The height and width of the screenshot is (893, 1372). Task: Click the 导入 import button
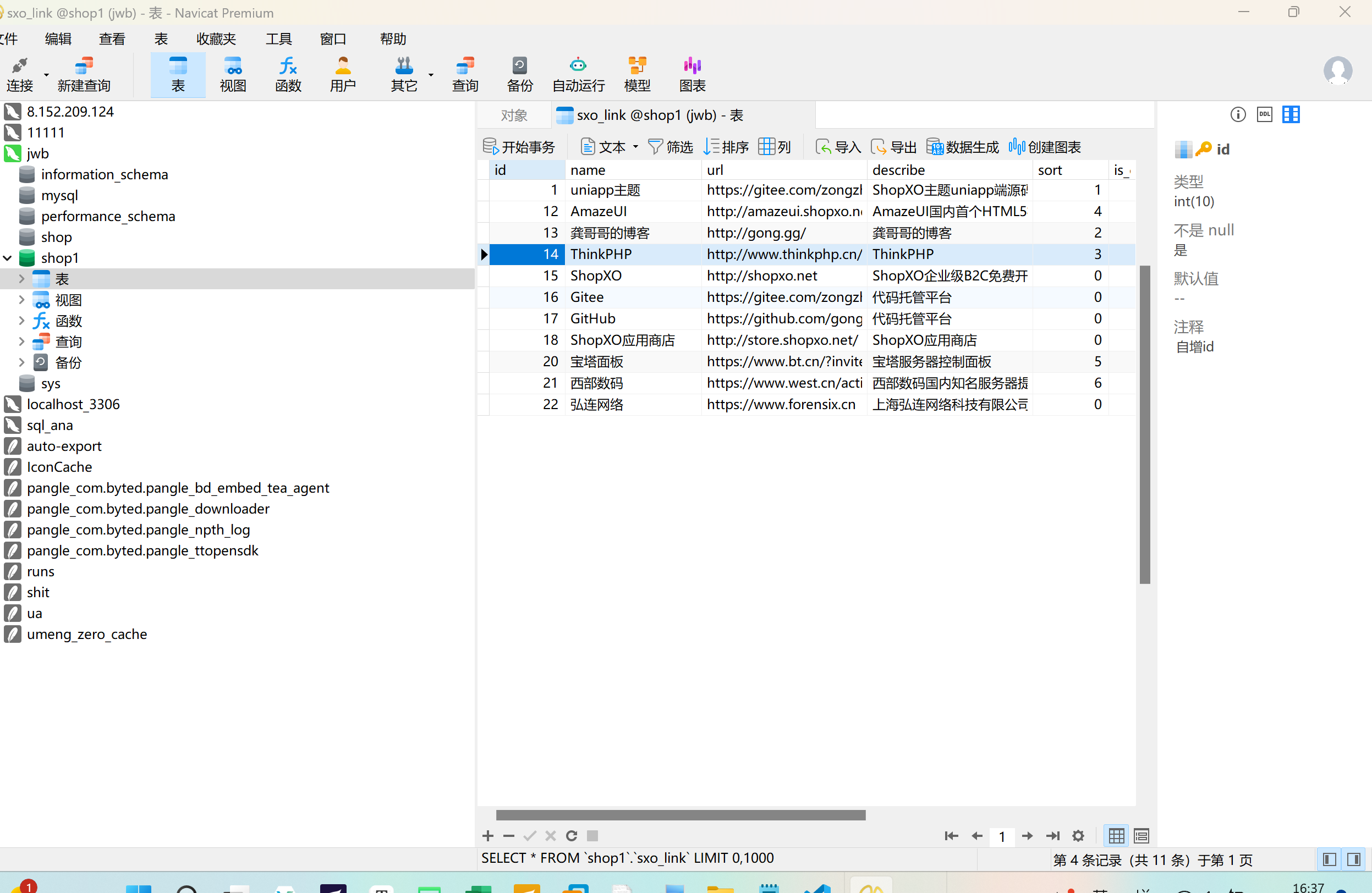coord(838,147)
